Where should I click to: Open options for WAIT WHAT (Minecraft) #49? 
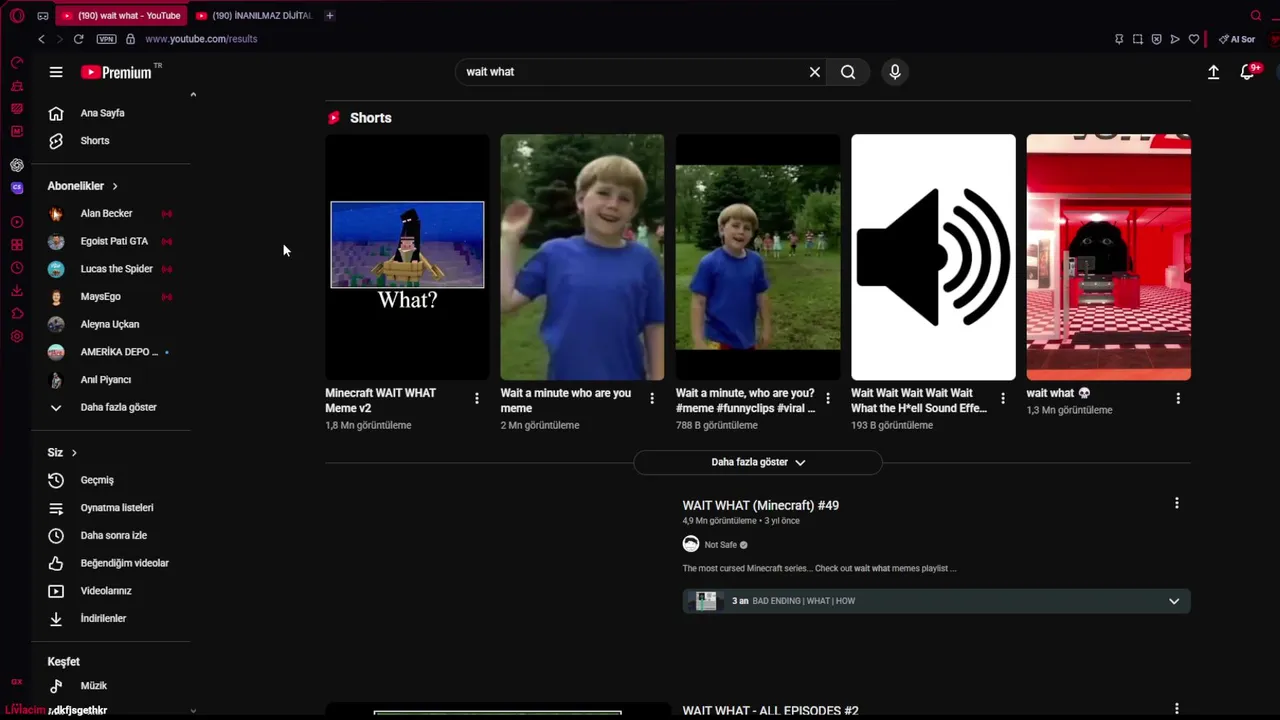click(1177, 503)
